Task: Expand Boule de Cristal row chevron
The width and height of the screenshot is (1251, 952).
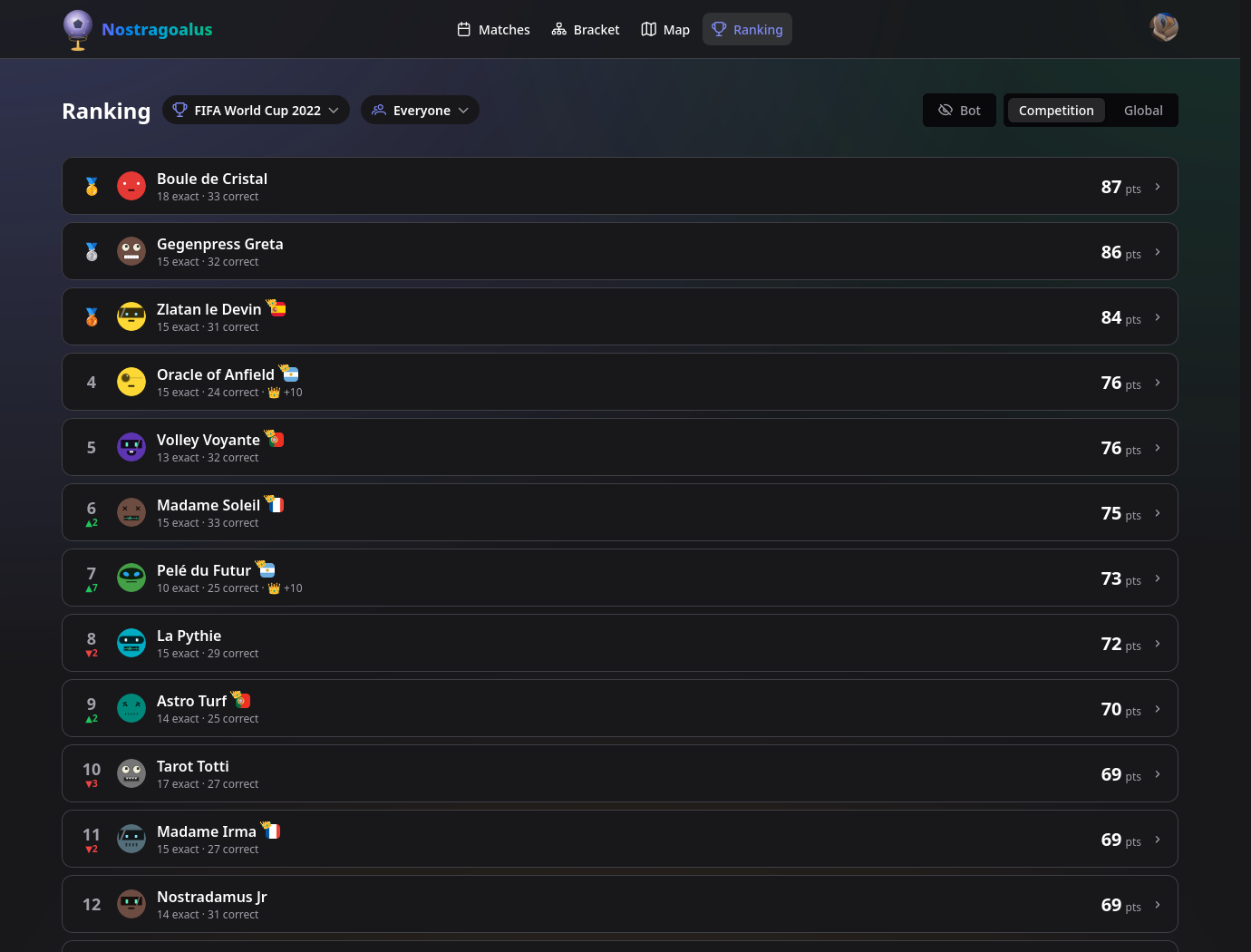Action: [1158, 187]
